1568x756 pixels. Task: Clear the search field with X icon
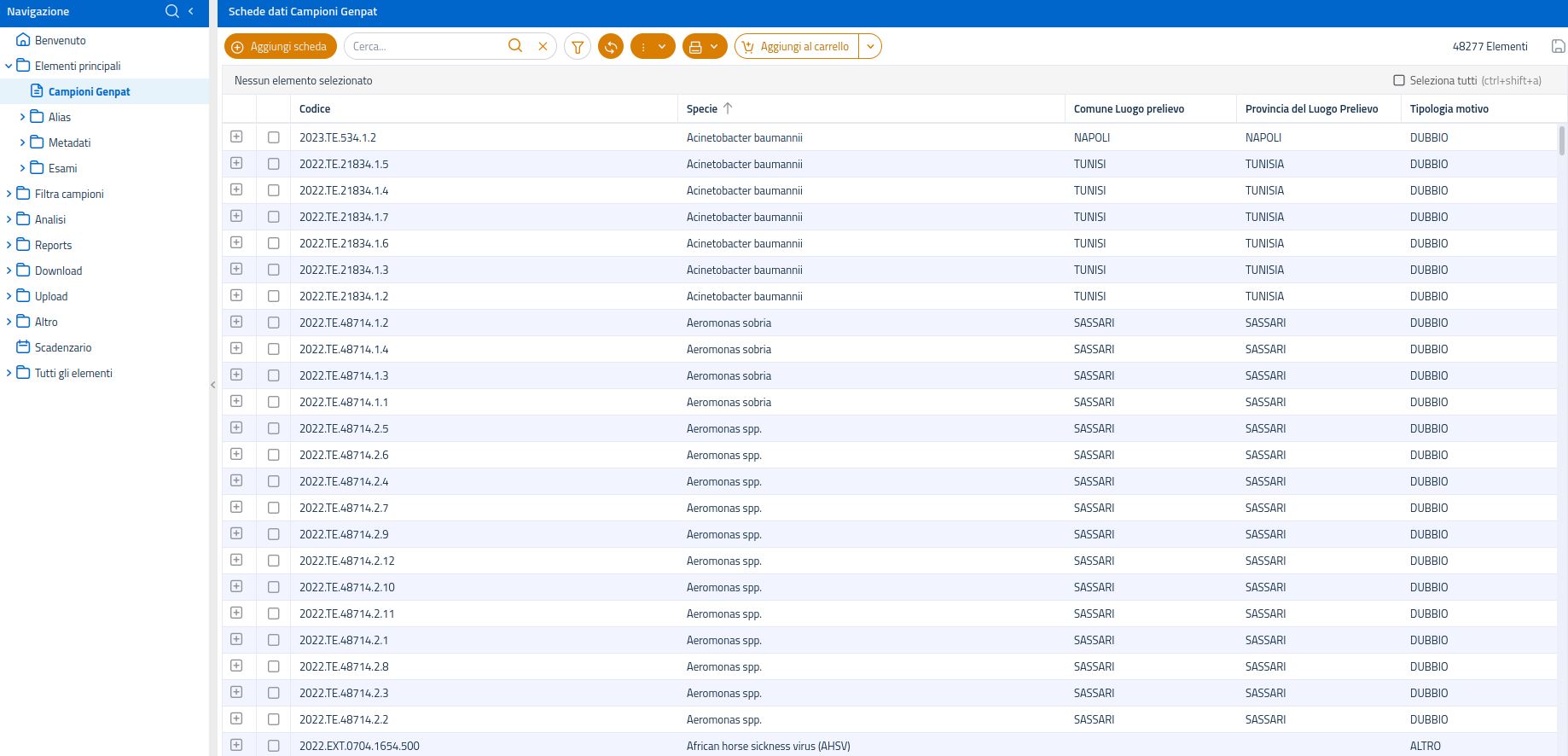point(543,47)
